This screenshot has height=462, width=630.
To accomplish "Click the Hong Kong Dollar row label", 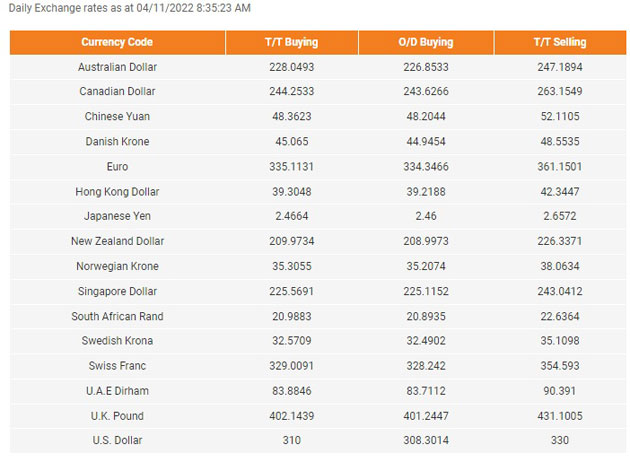I will click(117, 192).
